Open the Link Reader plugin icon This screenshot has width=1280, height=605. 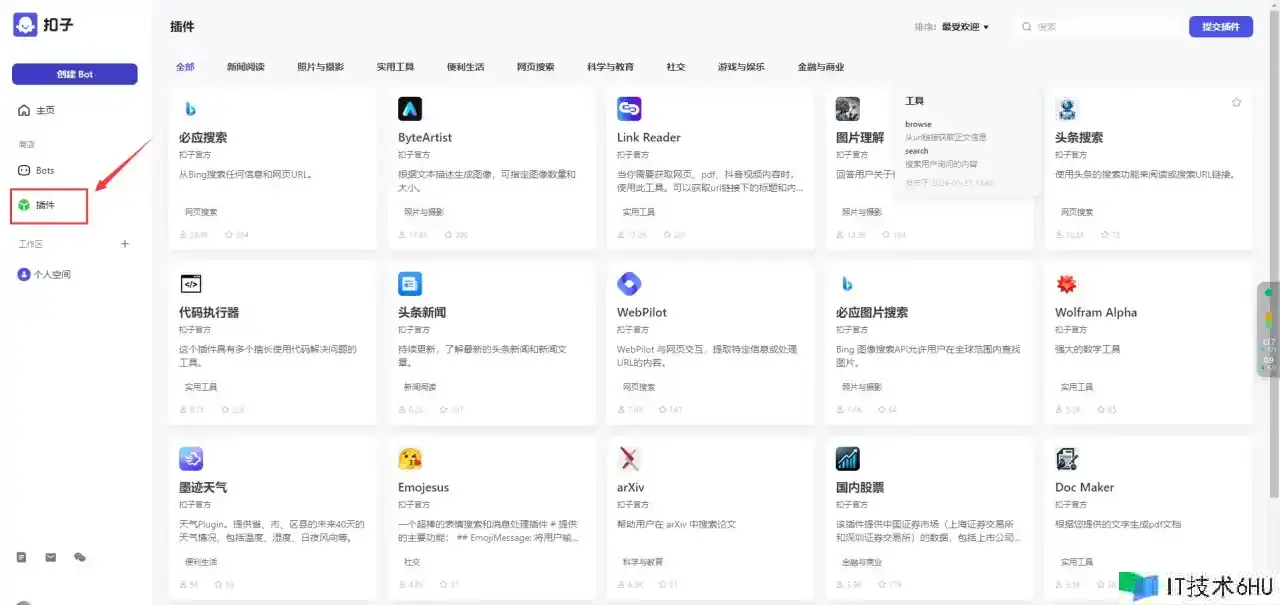pos(629,109)
